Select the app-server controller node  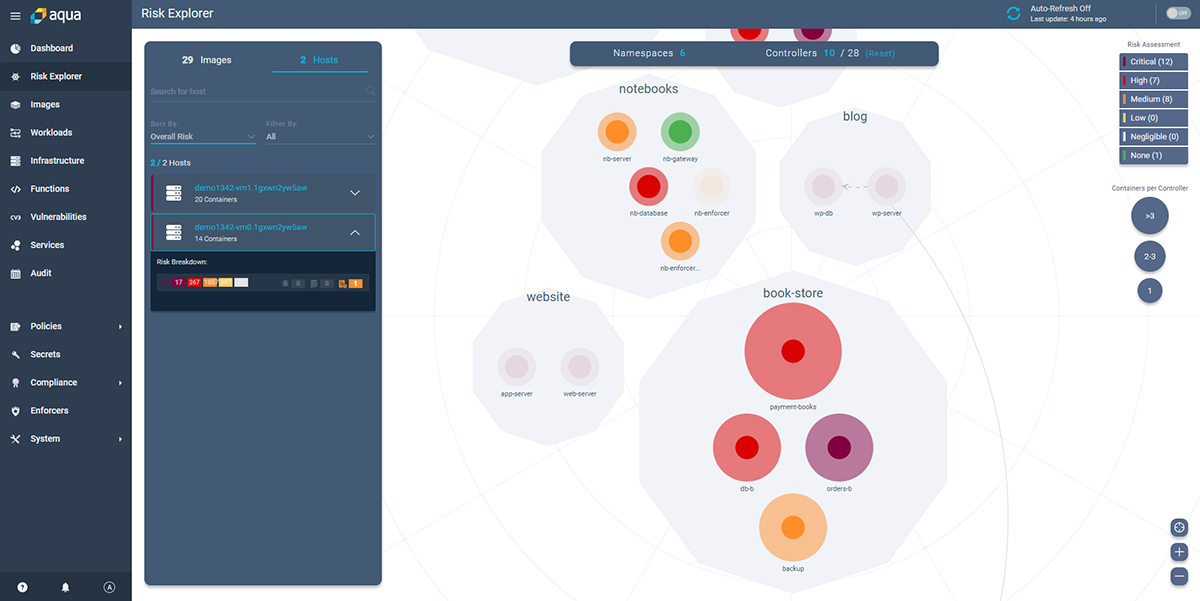pyautogui.click(x=517, y=367)
